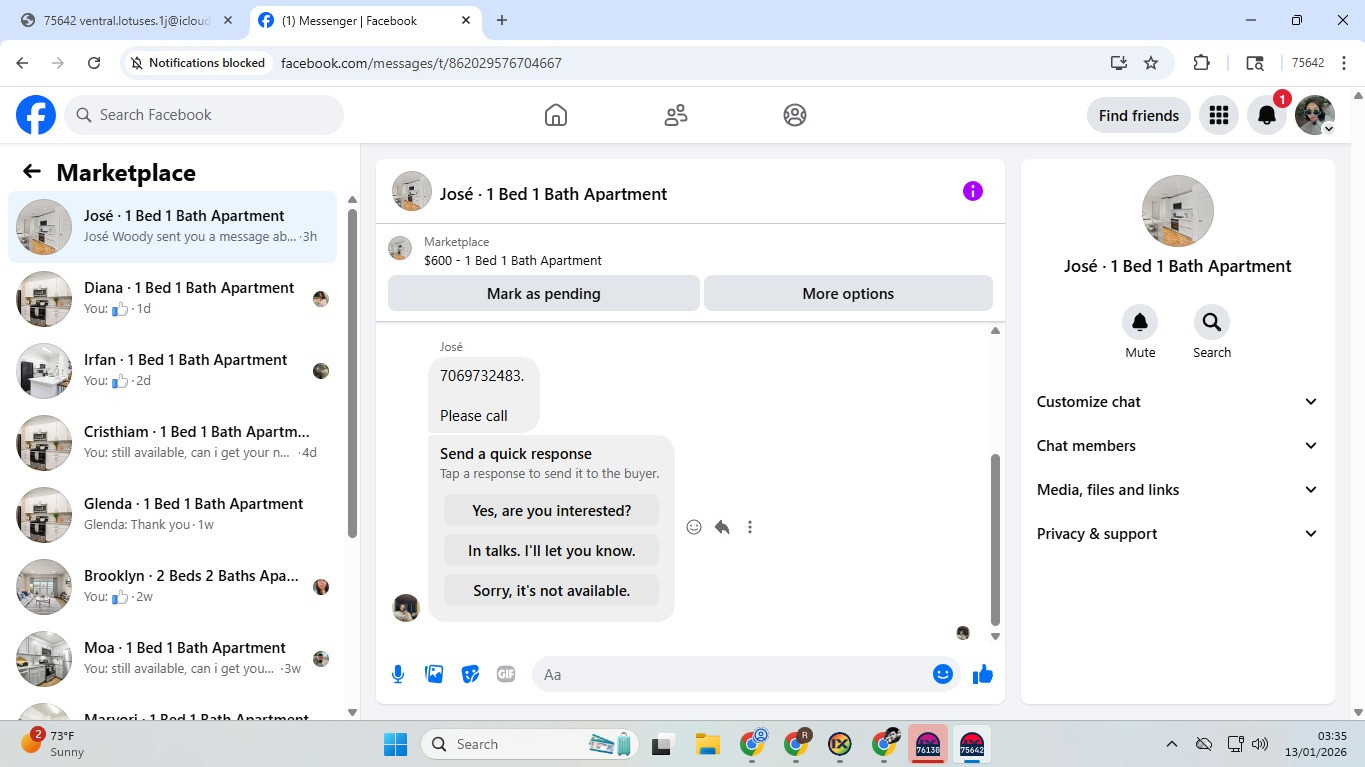Open the Facebook logo home link
The image size is (1365, 767).
point(36,115)
